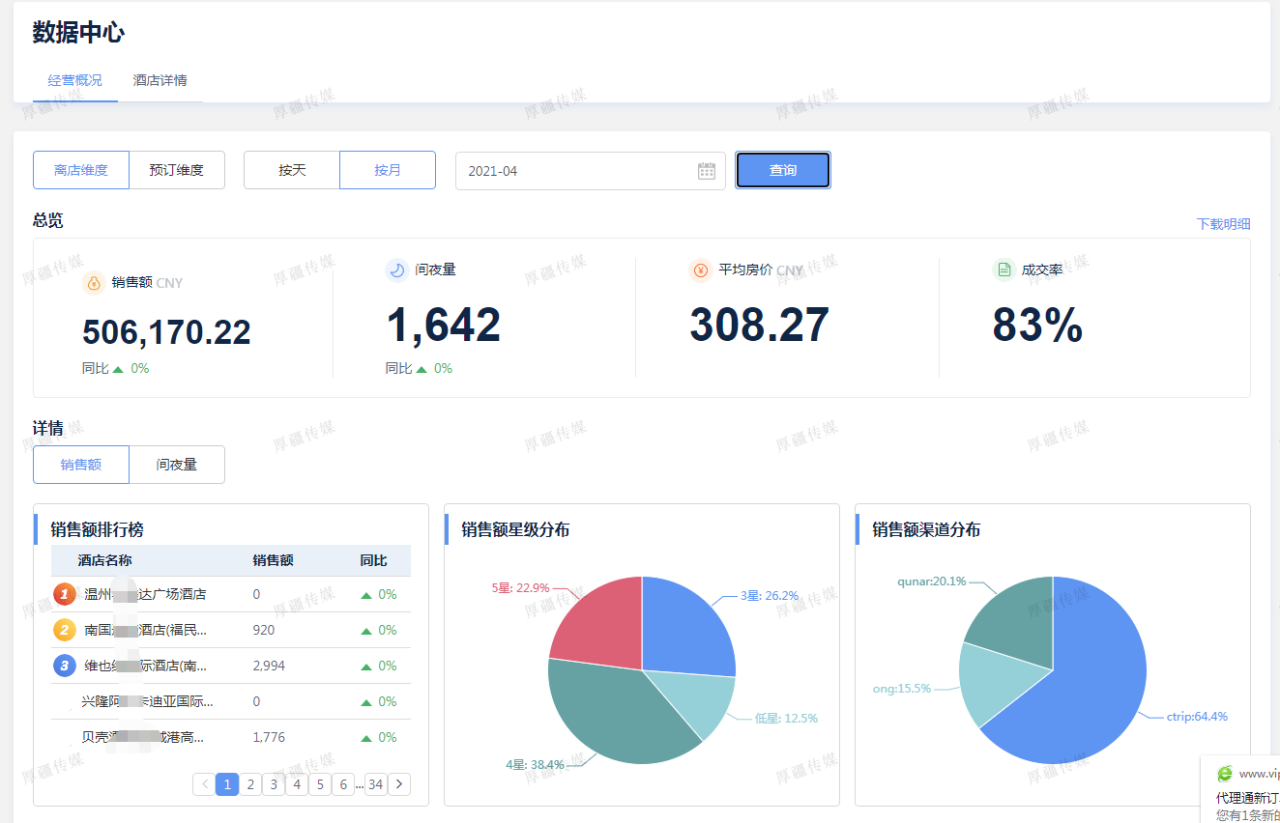Go to page 1 of ranking
Screen dimensions: 1280x823
(227, 784)
